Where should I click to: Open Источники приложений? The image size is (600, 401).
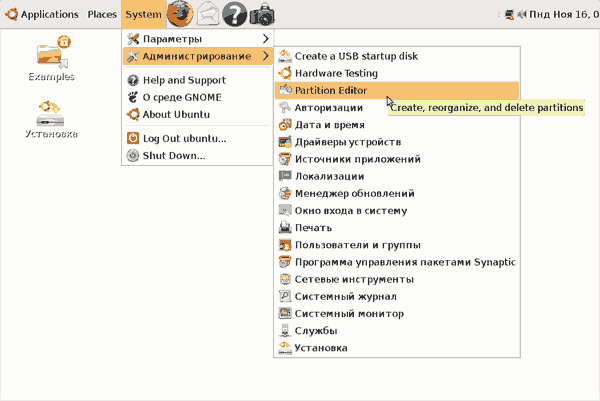point(397,159)
